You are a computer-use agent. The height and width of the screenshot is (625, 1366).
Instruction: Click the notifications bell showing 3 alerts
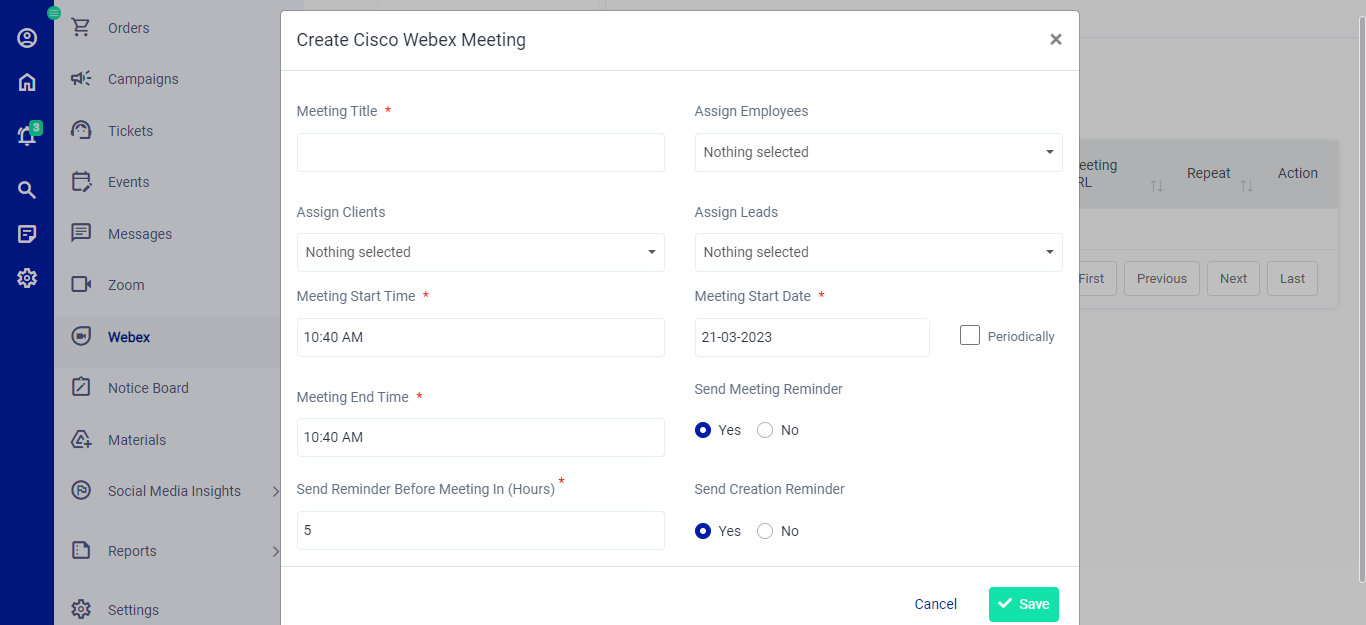pos(27,137)
